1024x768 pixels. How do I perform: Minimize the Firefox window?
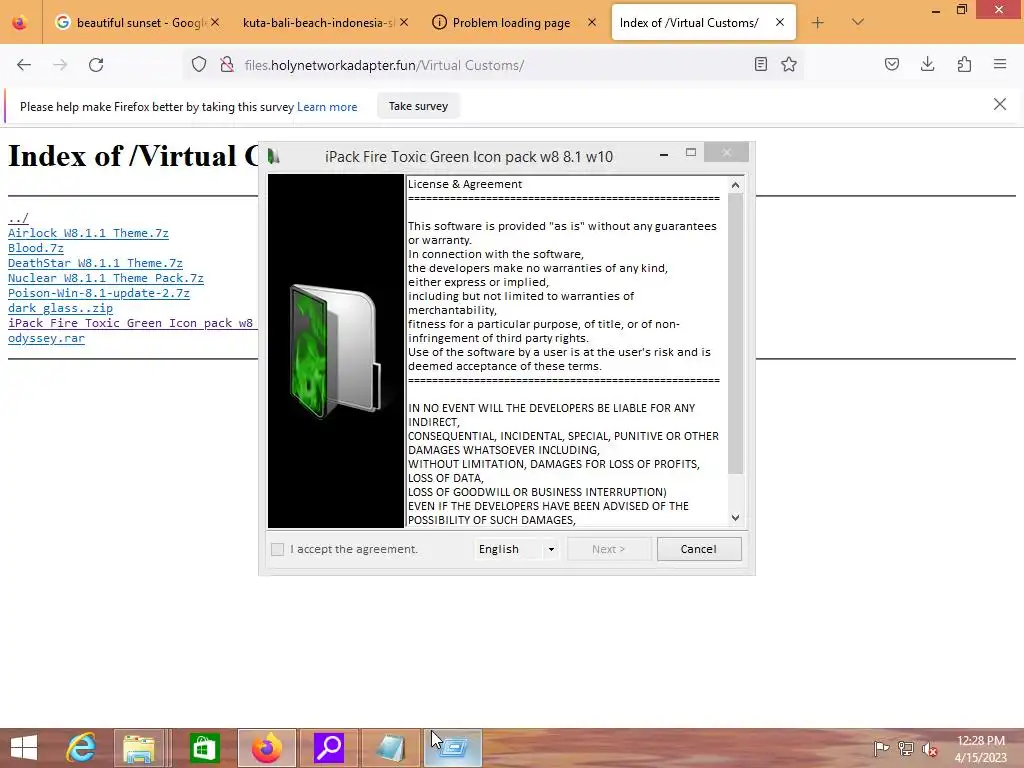pyautogui.click(x=936, y=10)
